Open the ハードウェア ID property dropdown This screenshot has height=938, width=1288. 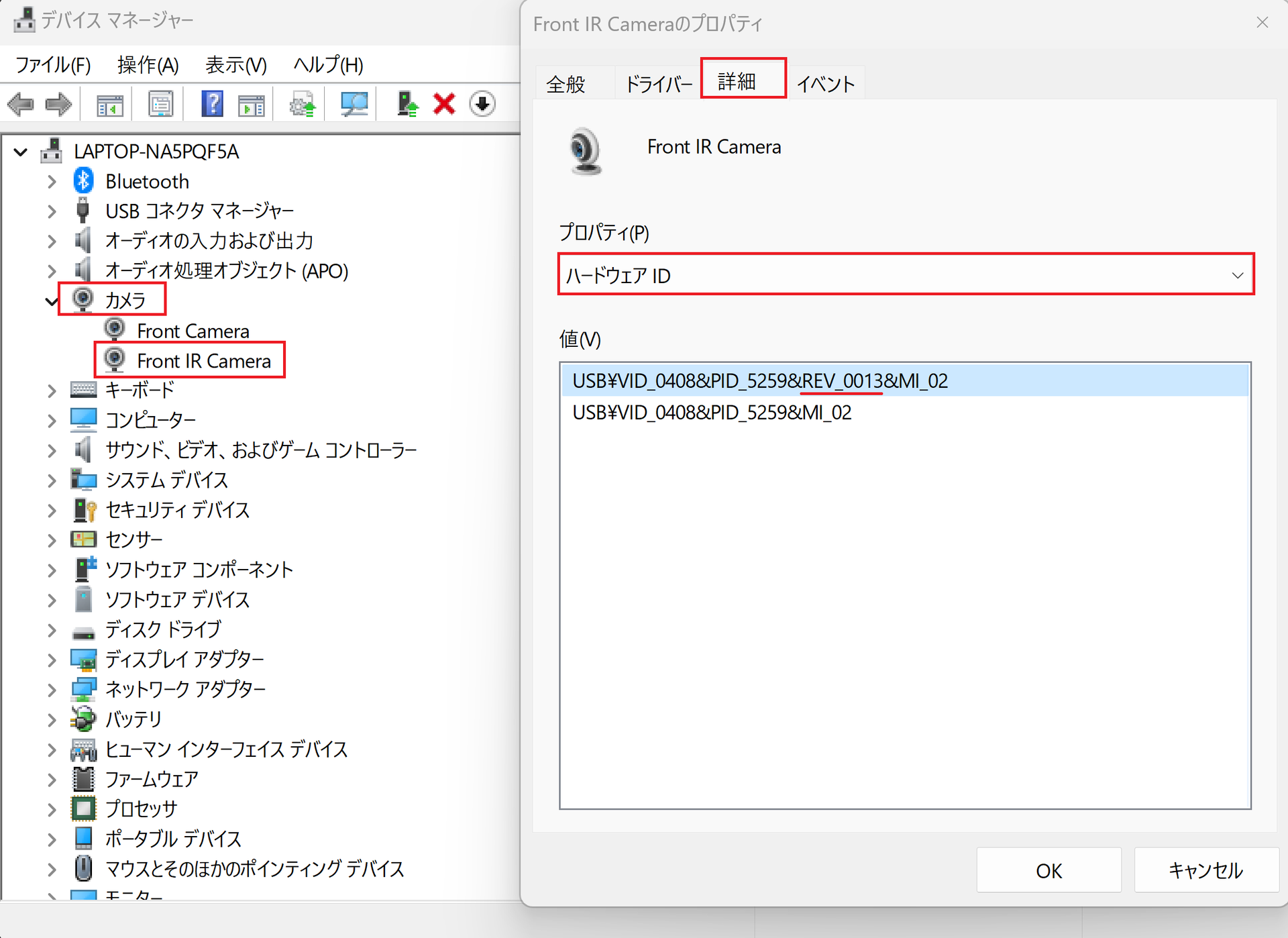[906, 275]
